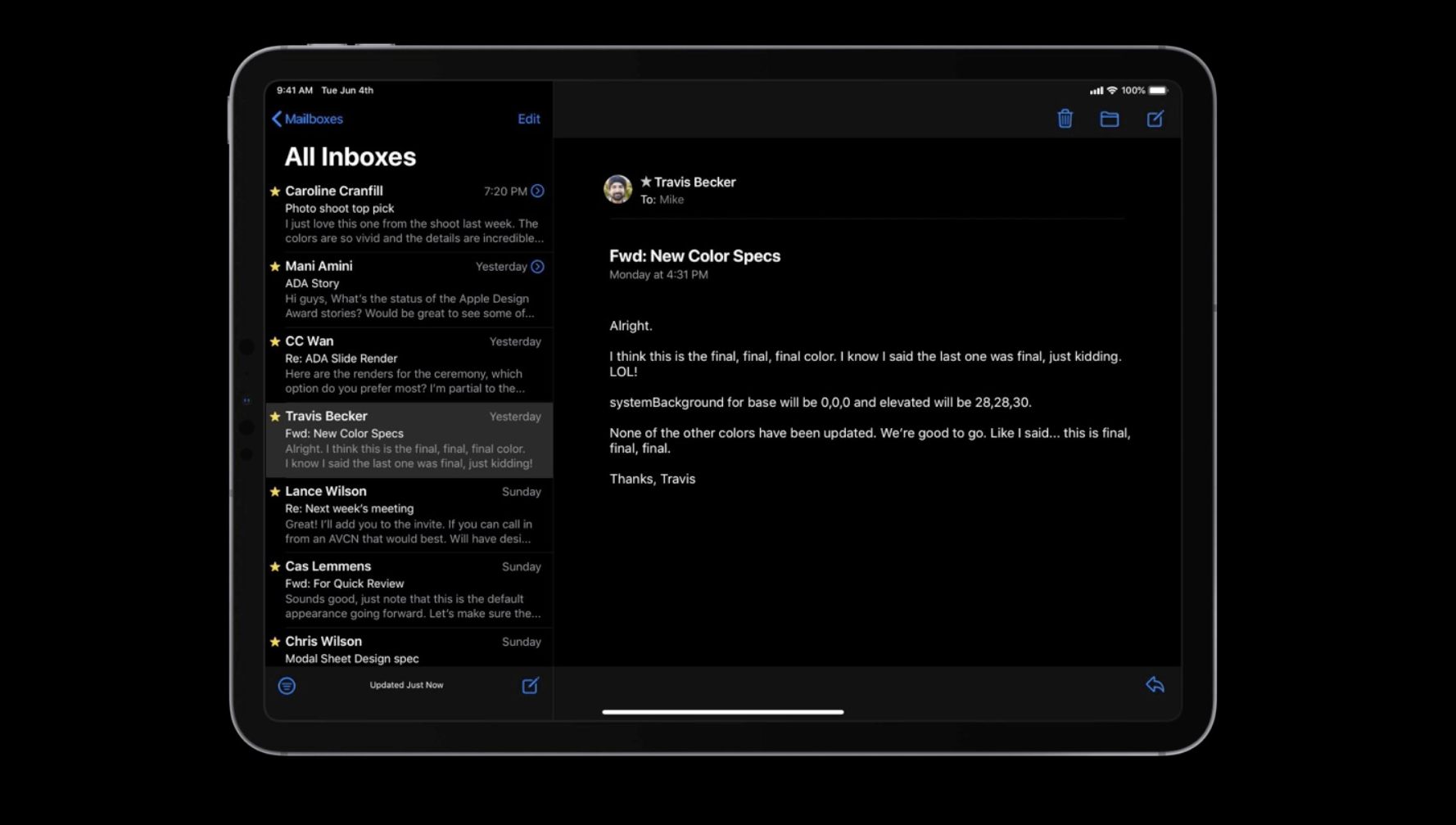Tap compose icon below the message list
Image resolution: width=1456 pixels, height=825 pixels.
(530, 686)
